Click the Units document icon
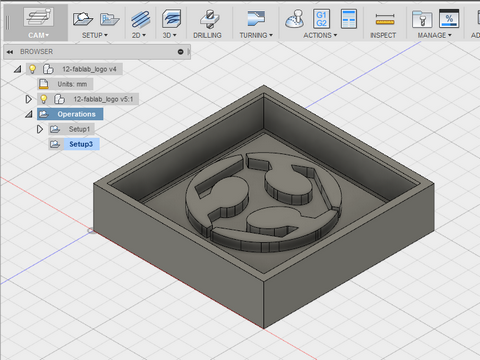The height and width of the screenshot is (360, 480). pos(44,84)
